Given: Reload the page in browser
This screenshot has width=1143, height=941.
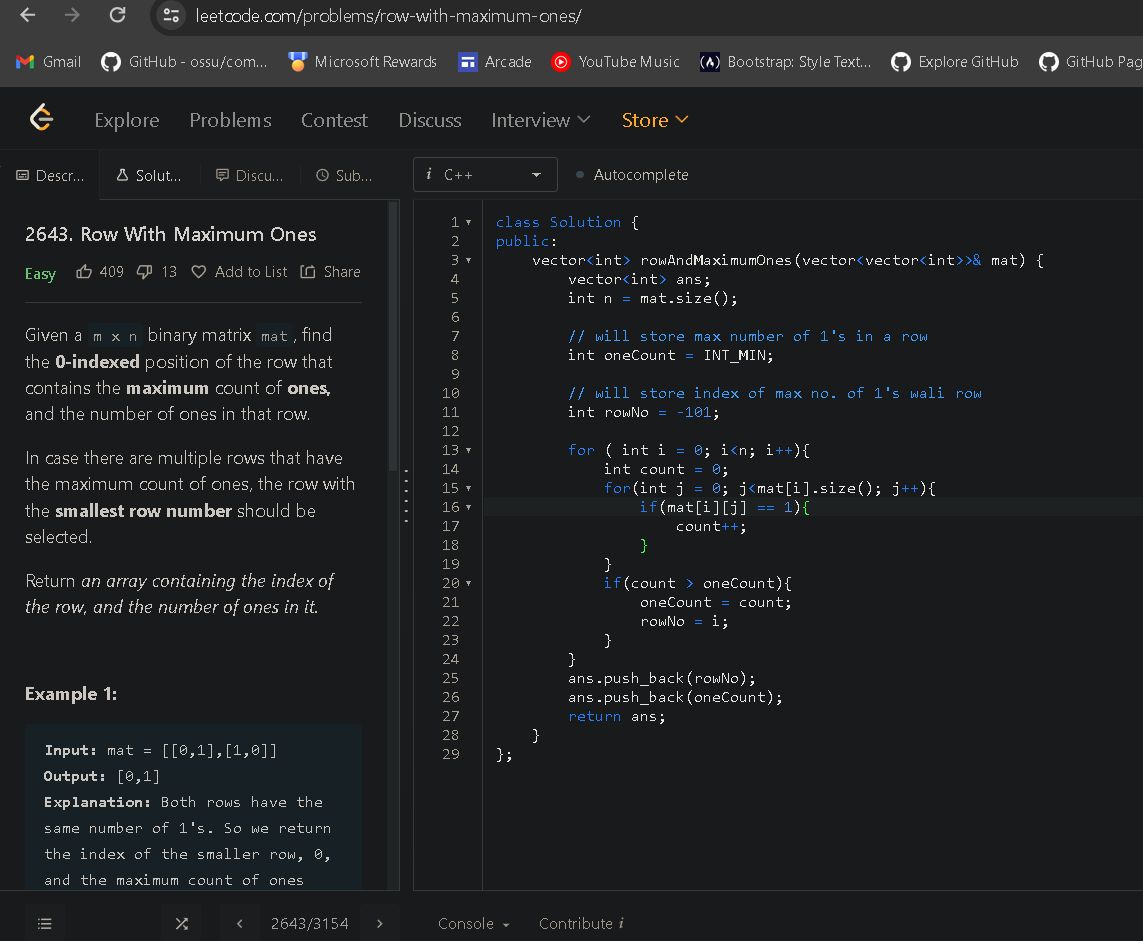Looking at the screenshot, I should 117,16.
